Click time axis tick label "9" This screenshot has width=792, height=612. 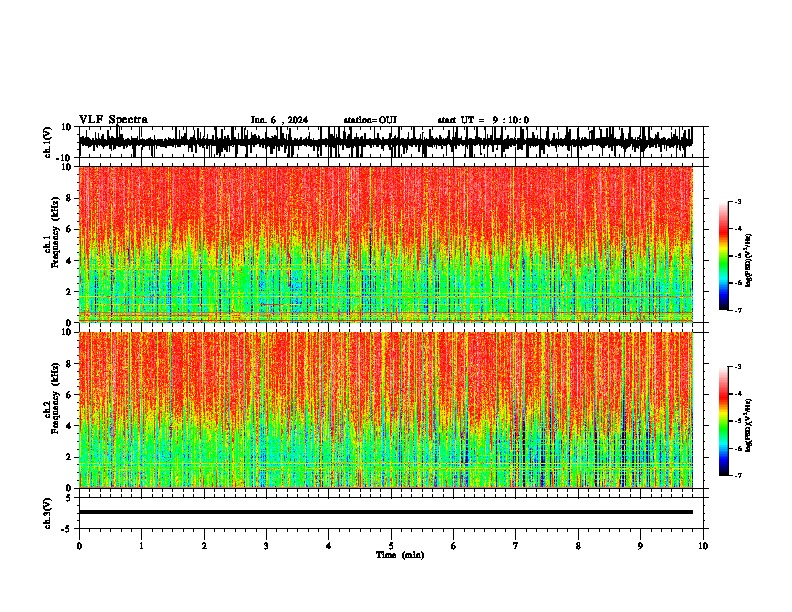(640, 546)
